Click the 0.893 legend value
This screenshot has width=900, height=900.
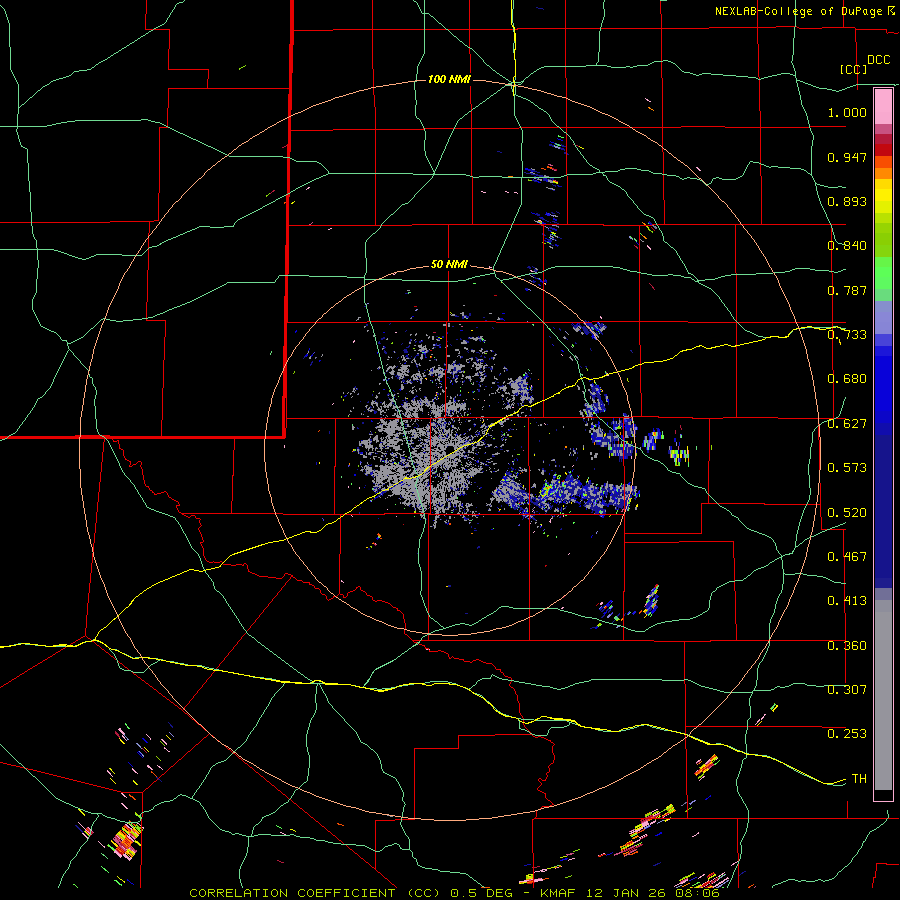click(847, 201)
